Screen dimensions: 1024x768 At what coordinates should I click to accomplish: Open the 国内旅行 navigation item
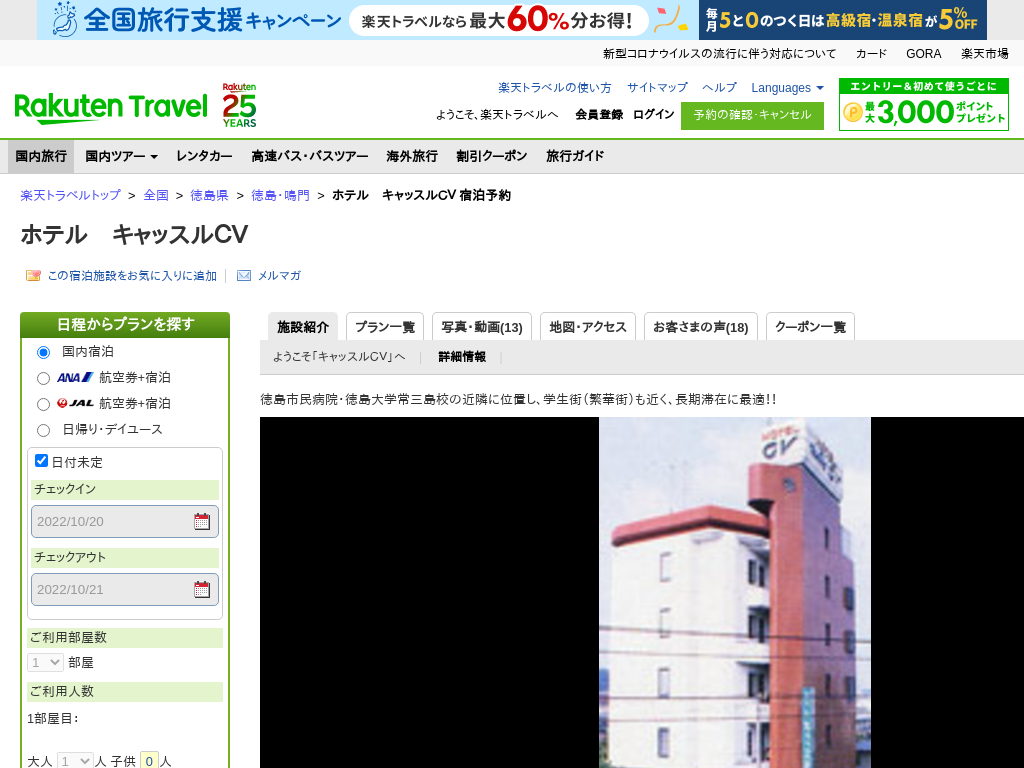pos(41,156)
